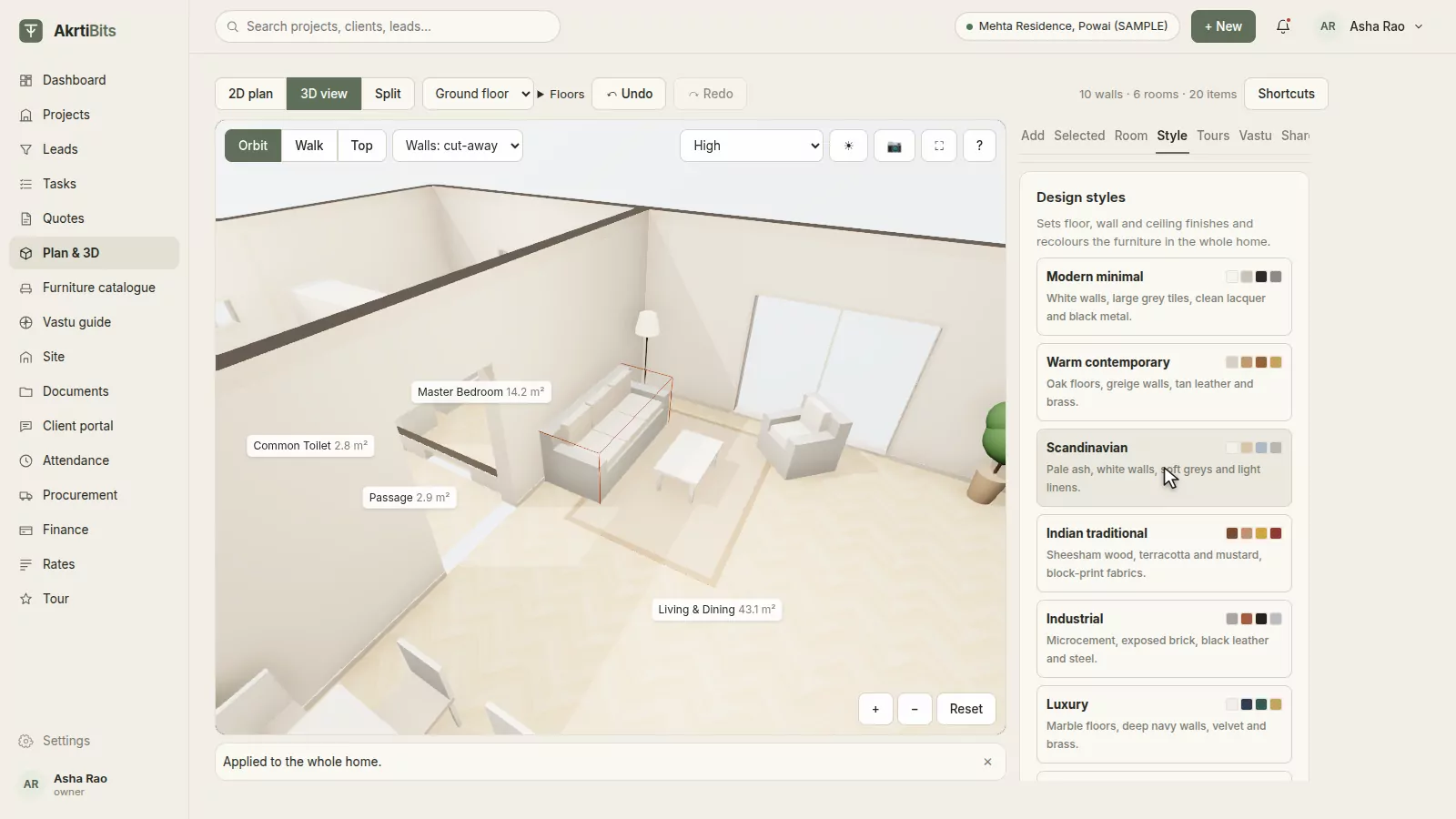The width and height of the screenshot is (1456, 819).
Task: Reset the 3D camera view
Action: click(x=966, y=709)
